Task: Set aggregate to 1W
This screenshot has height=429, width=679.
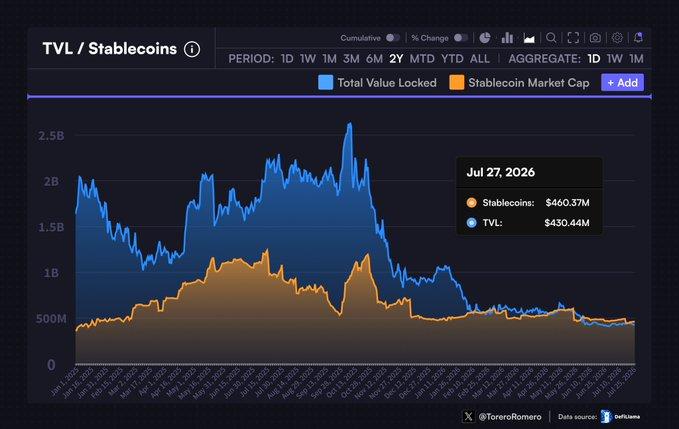Action: tap(614, 59)
